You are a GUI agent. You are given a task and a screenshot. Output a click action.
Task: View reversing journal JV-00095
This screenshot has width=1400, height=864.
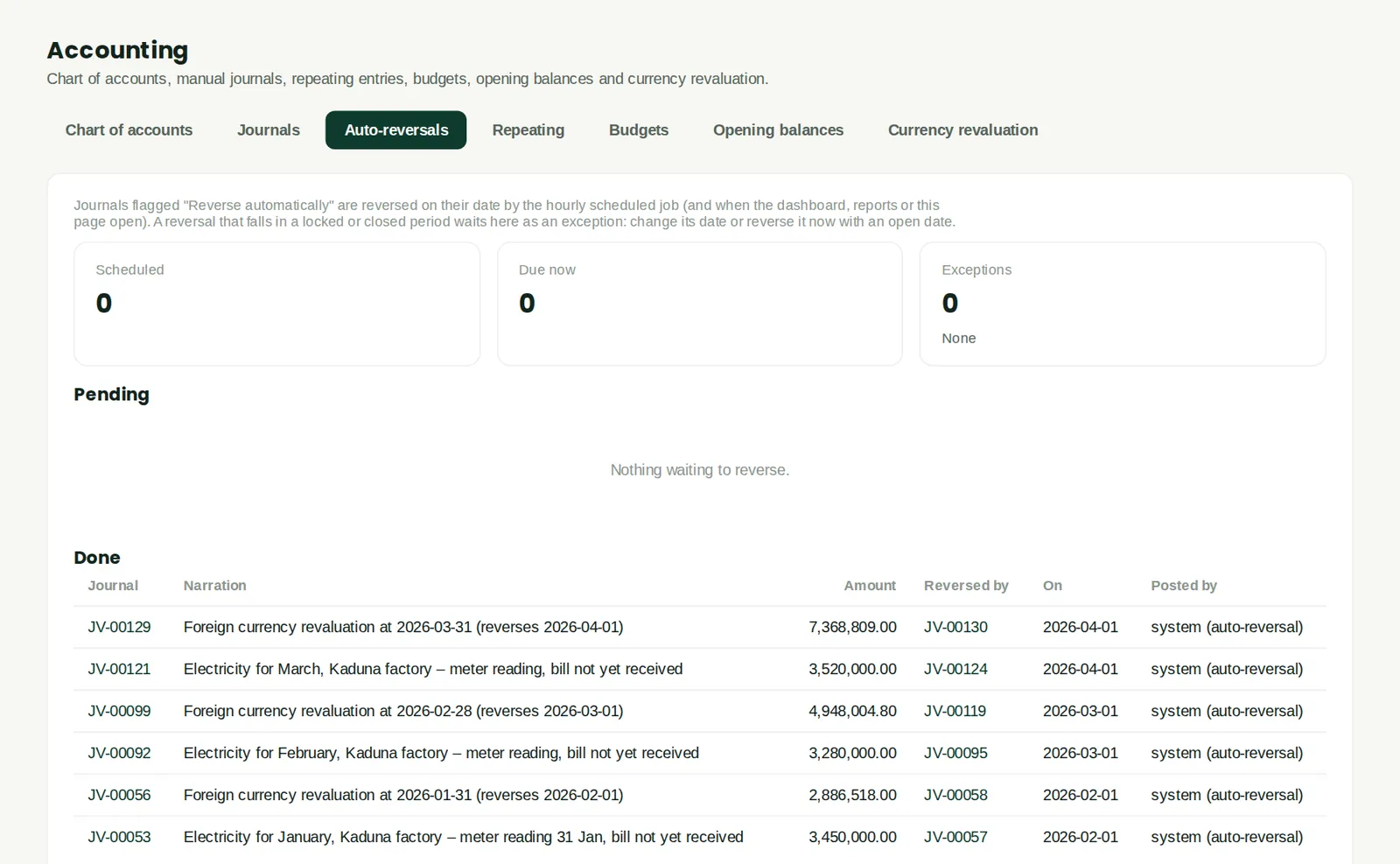(x=955, y=754)
